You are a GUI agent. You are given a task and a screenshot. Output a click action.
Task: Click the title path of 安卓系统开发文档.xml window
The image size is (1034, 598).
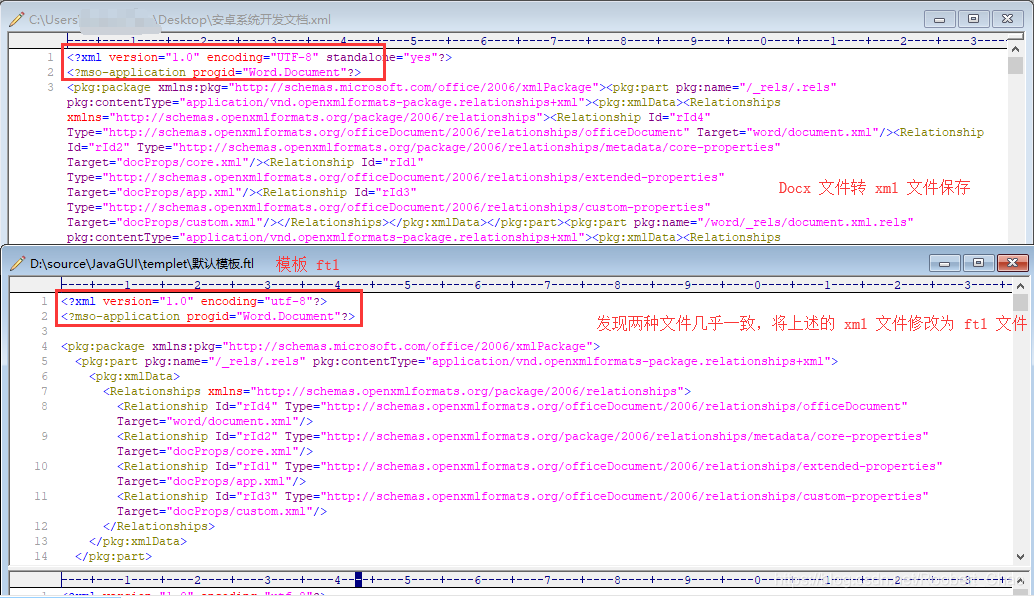coord(179,20)
